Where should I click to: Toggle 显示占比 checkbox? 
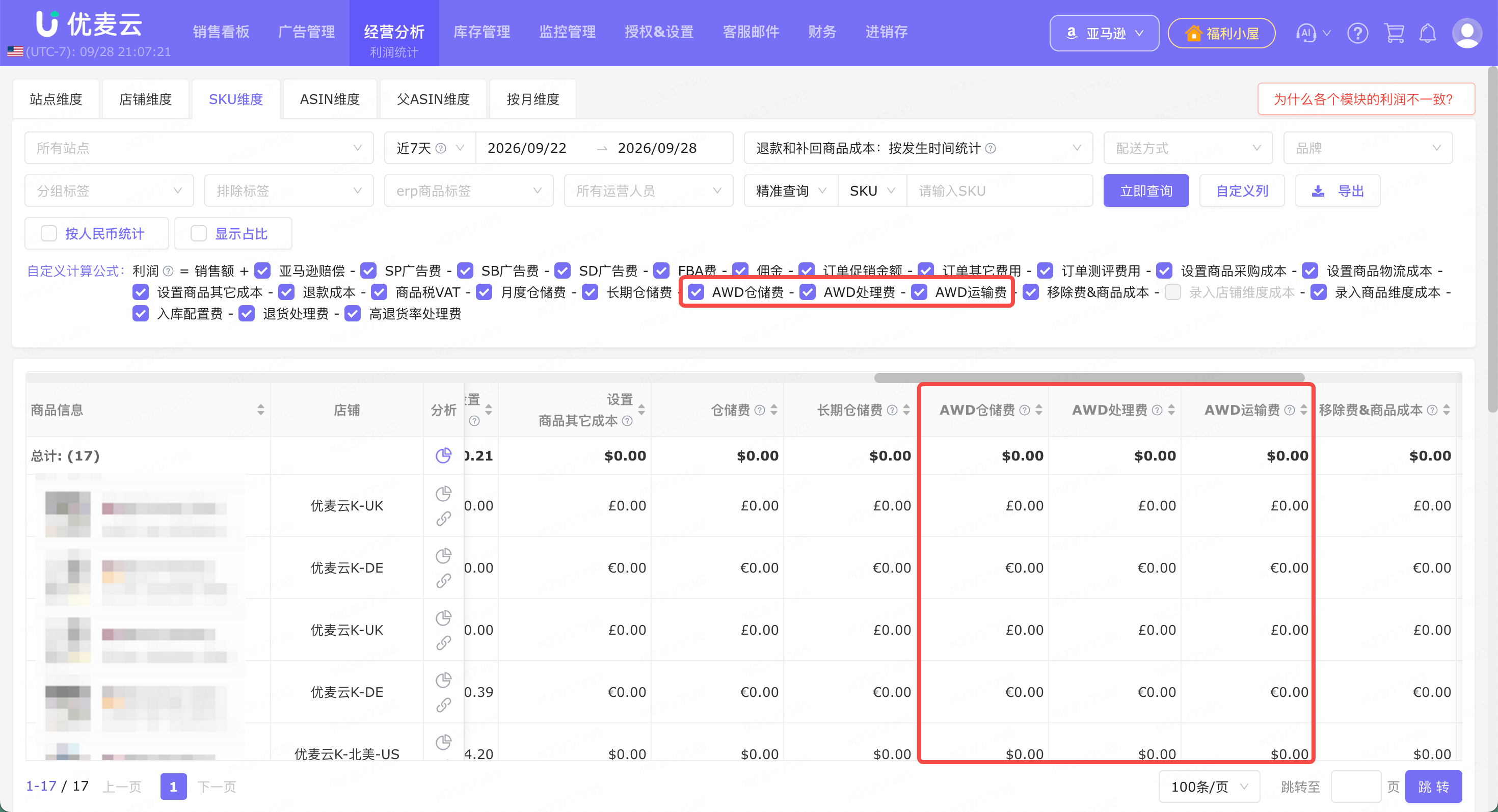[199, 234]
